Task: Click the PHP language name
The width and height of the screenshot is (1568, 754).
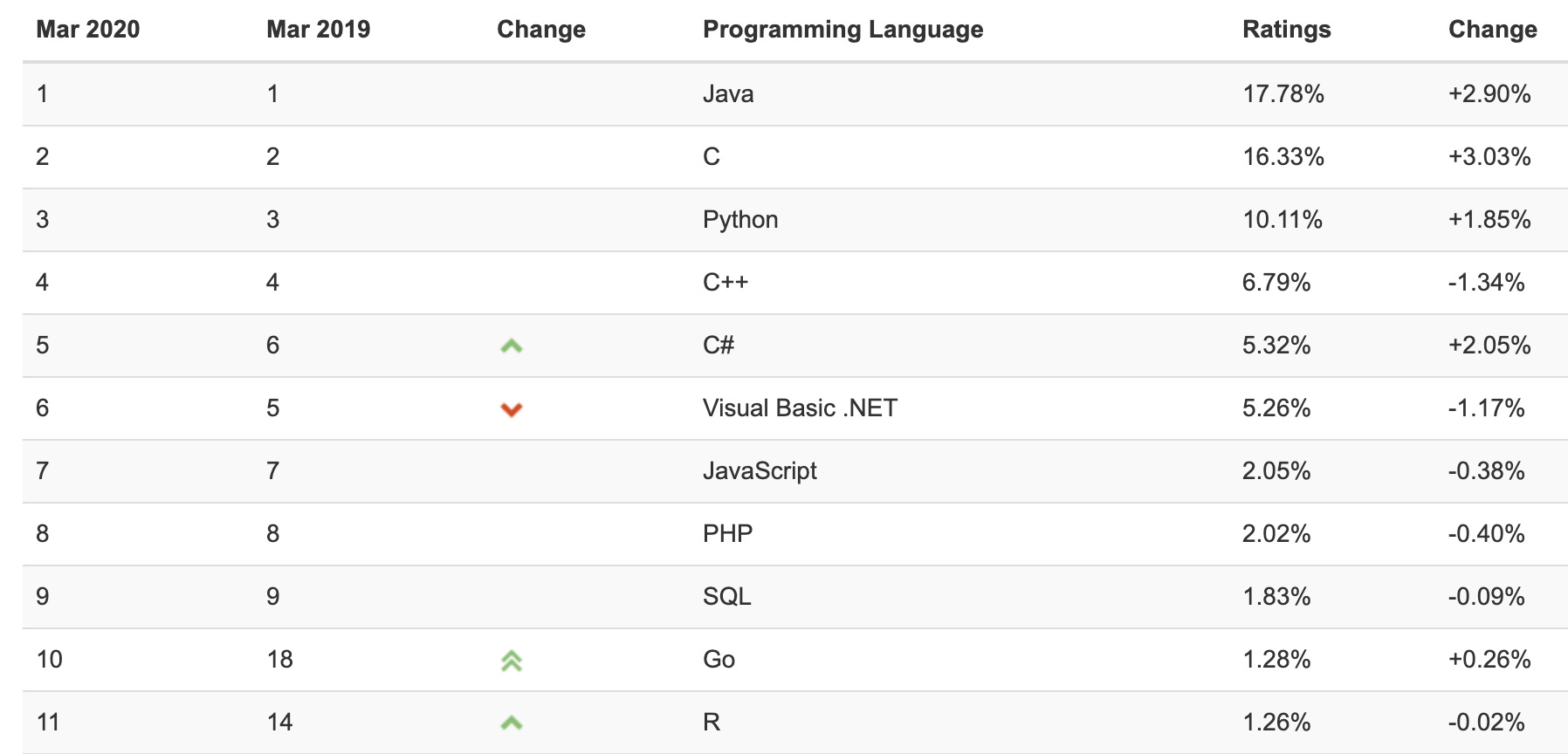Action: click(x=727, y=534)
